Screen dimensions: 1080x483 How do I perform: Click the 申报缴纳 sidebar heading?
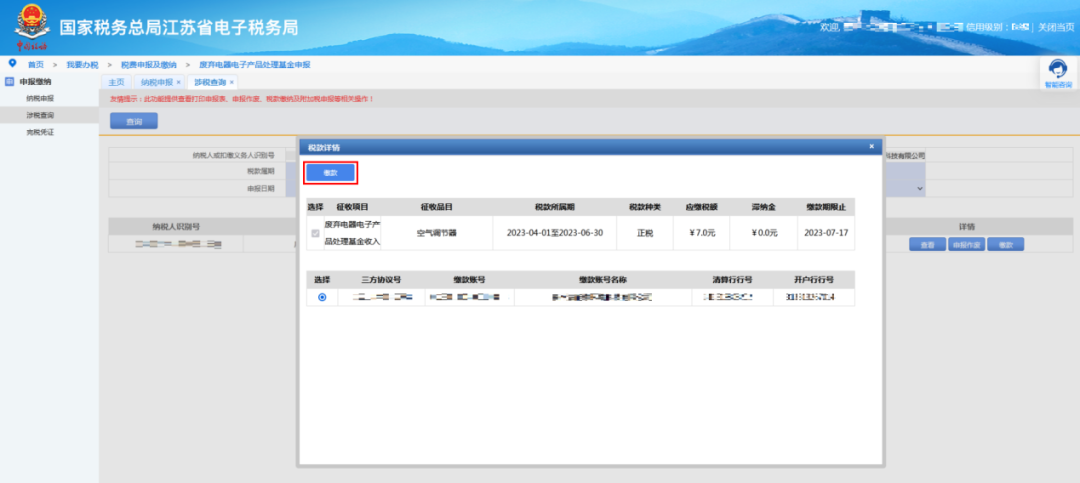tap(35, 81)
